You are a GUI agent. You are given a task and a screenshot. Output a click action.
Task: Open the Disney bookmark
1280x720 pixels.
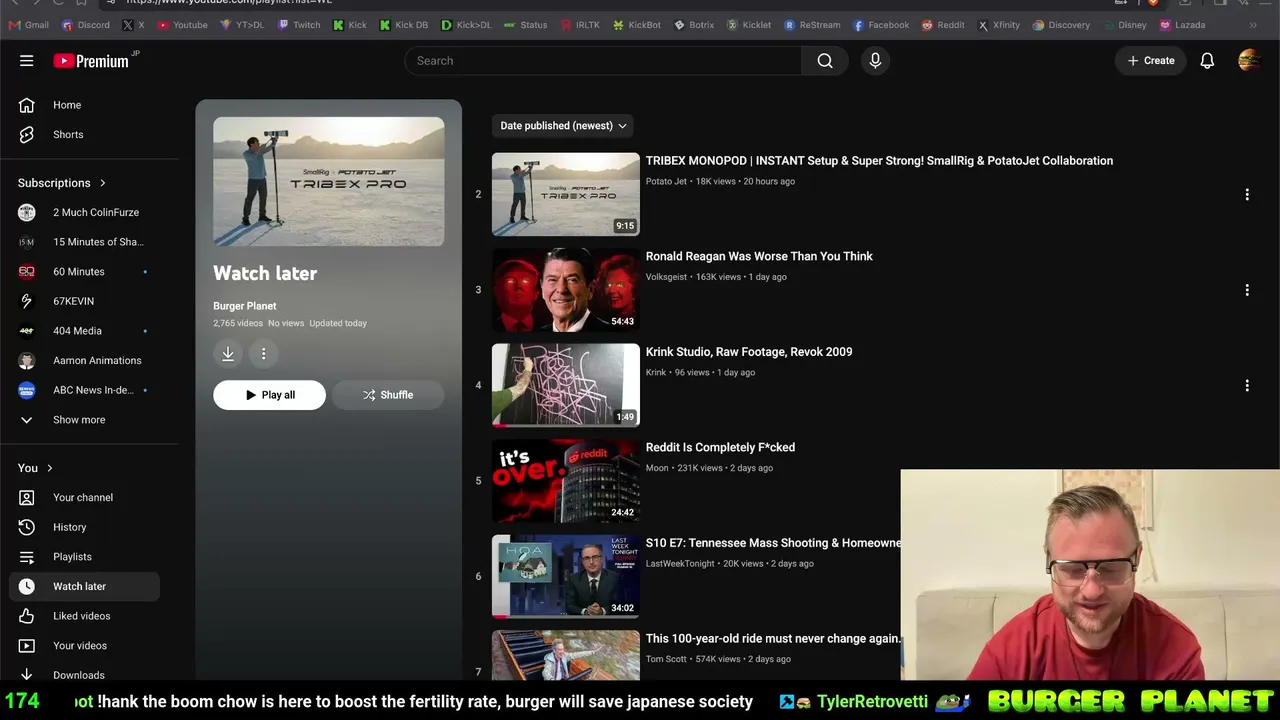(1124, 25)
